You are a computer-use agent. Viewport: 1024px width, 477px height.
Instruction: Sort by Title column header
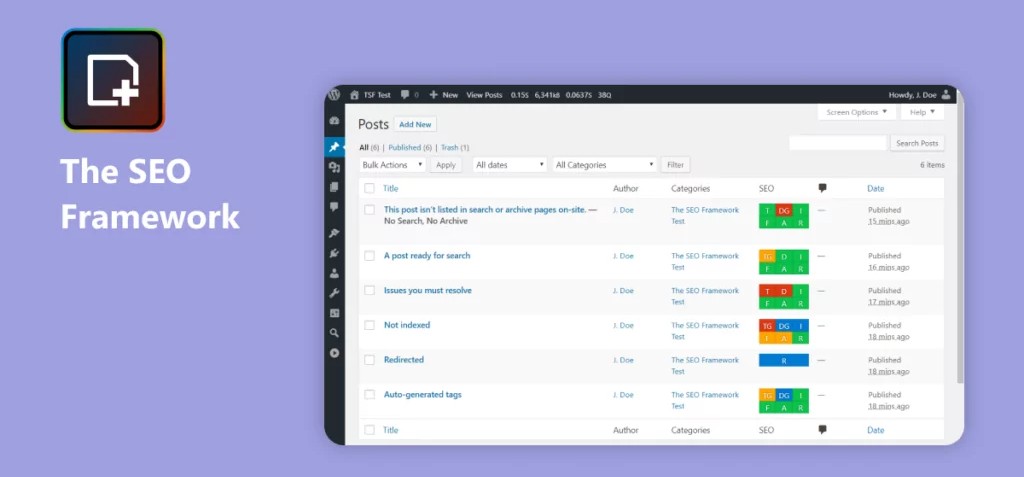[391, 188]
